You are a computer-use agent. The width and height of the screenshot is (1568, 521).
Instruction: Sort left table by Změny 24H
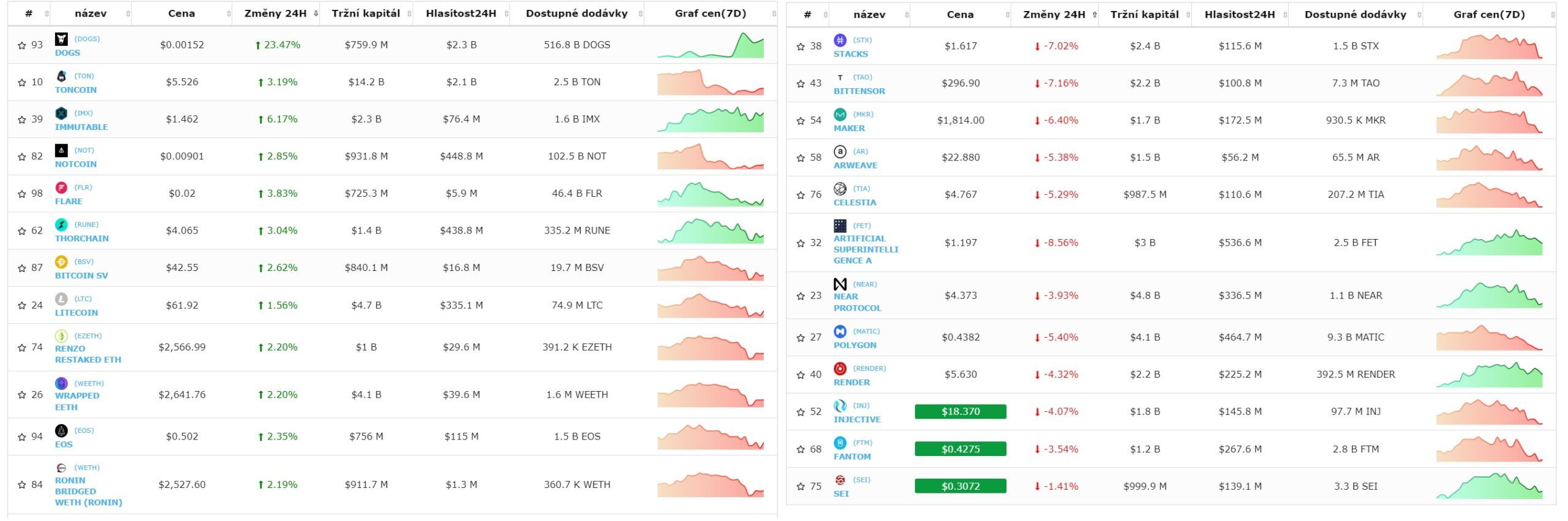pyautogui.click(x=276, y=13)
